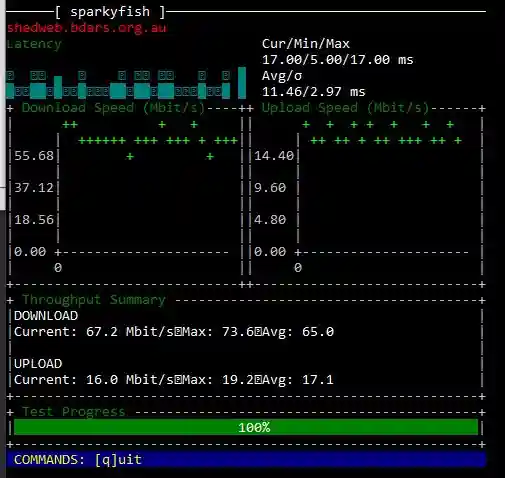Click the 14.40 upload axis label
Screen dimensions: 505x478
tap(274, 156)
